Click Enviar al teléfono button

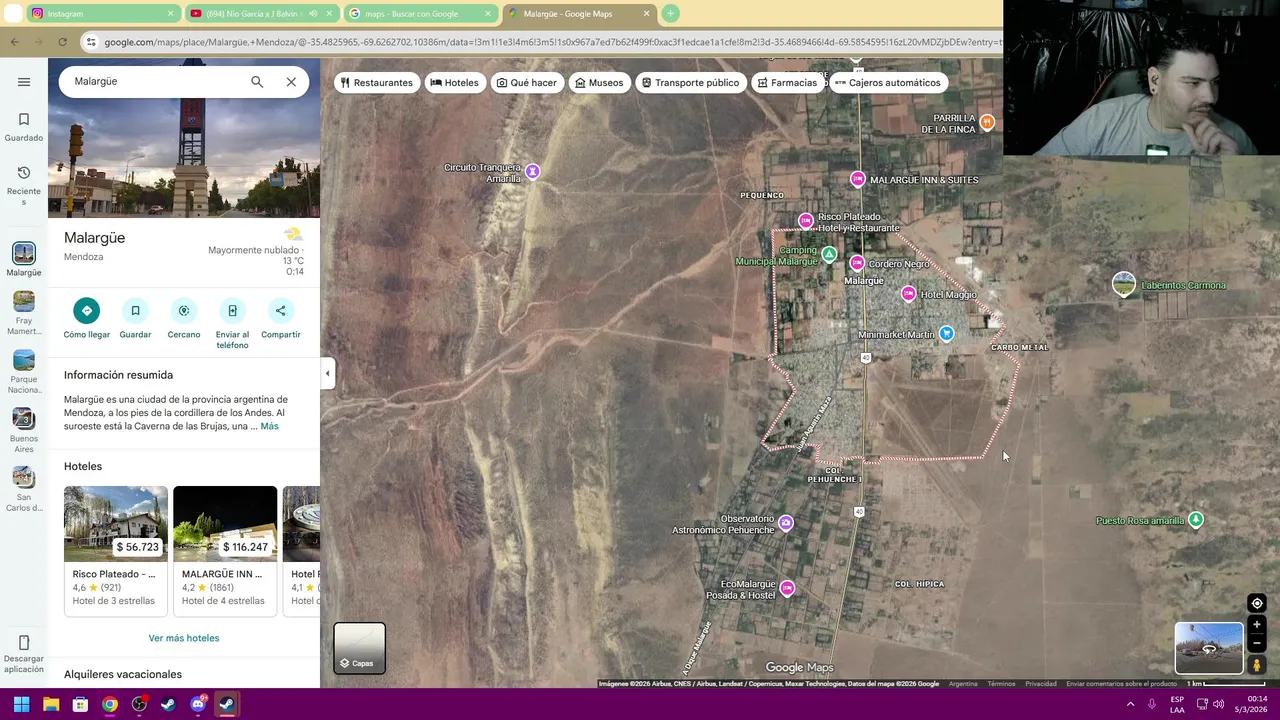coord(232,324)
